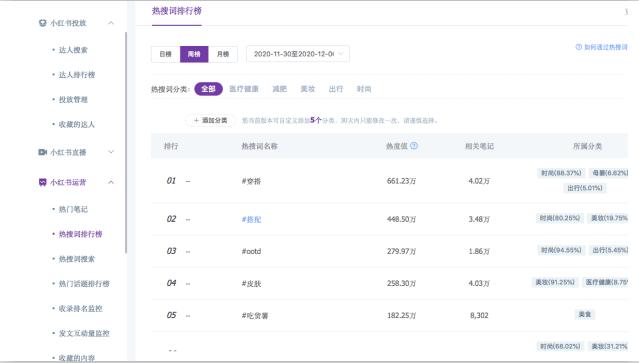Collapse the 小红书运营 section chevron
Image resolution: width=639 pixels, height=363 pixels.
[111, 182]
